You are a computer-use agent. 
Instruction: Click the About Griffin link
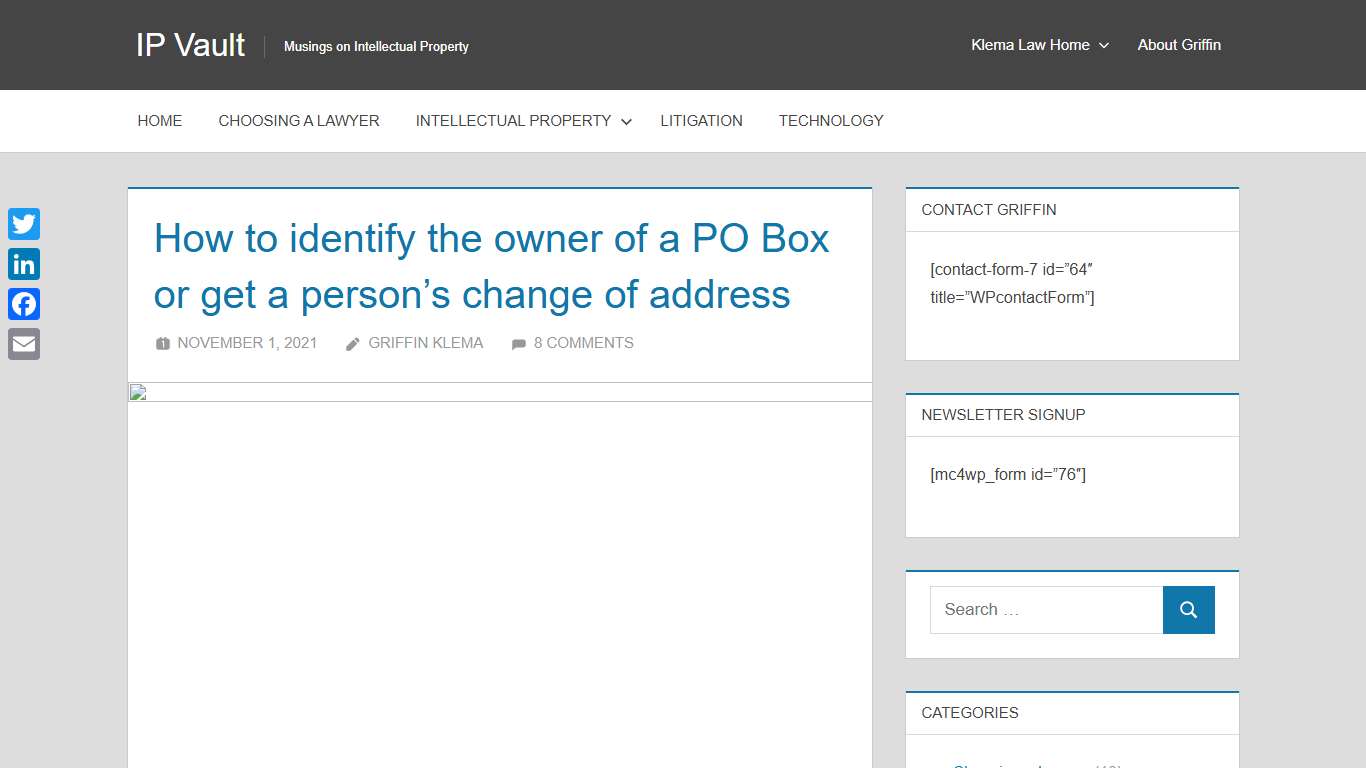click(1179, 44)
